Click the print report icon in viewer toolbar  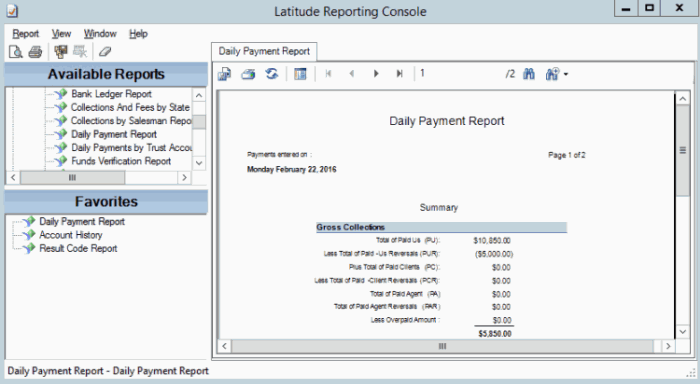click(248, 74)
